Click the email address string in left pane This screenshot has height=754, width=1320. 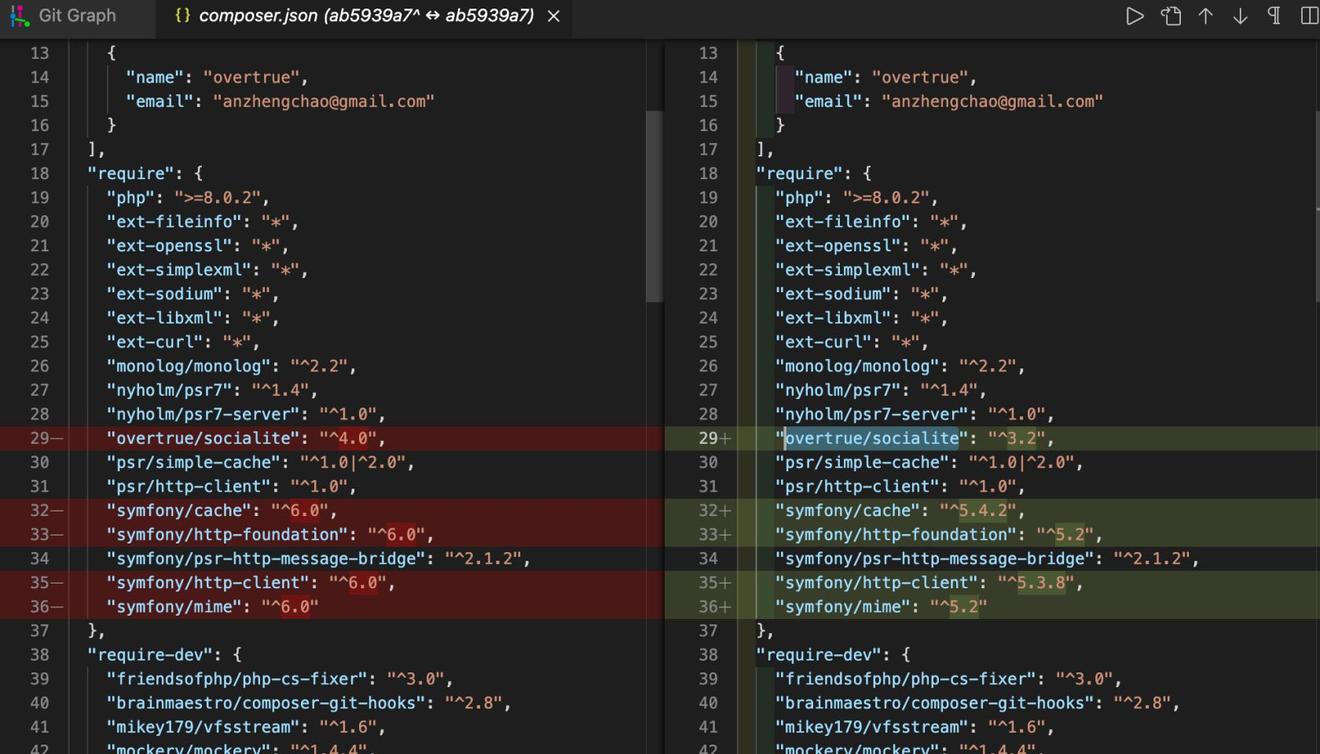(x=323, y=101)
